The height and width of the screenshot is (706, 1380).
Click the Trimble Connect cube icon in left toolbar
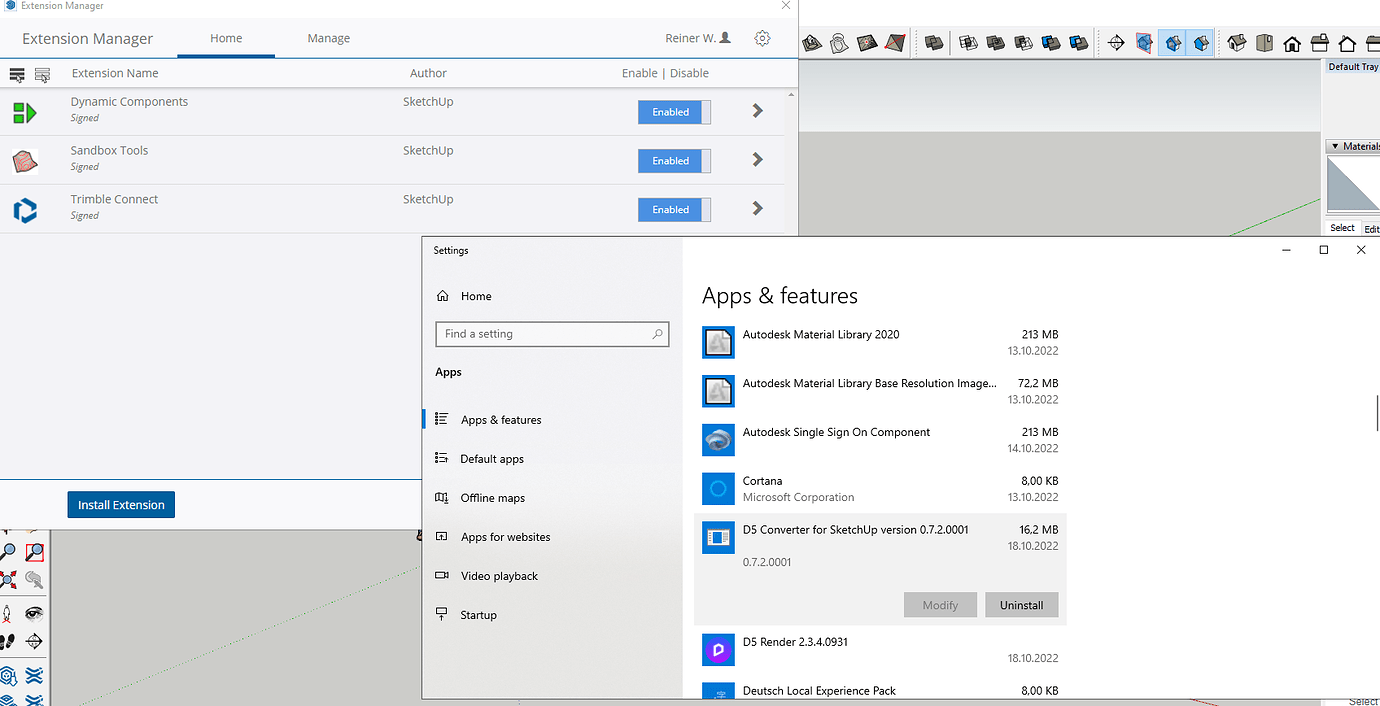coord(8,675)
